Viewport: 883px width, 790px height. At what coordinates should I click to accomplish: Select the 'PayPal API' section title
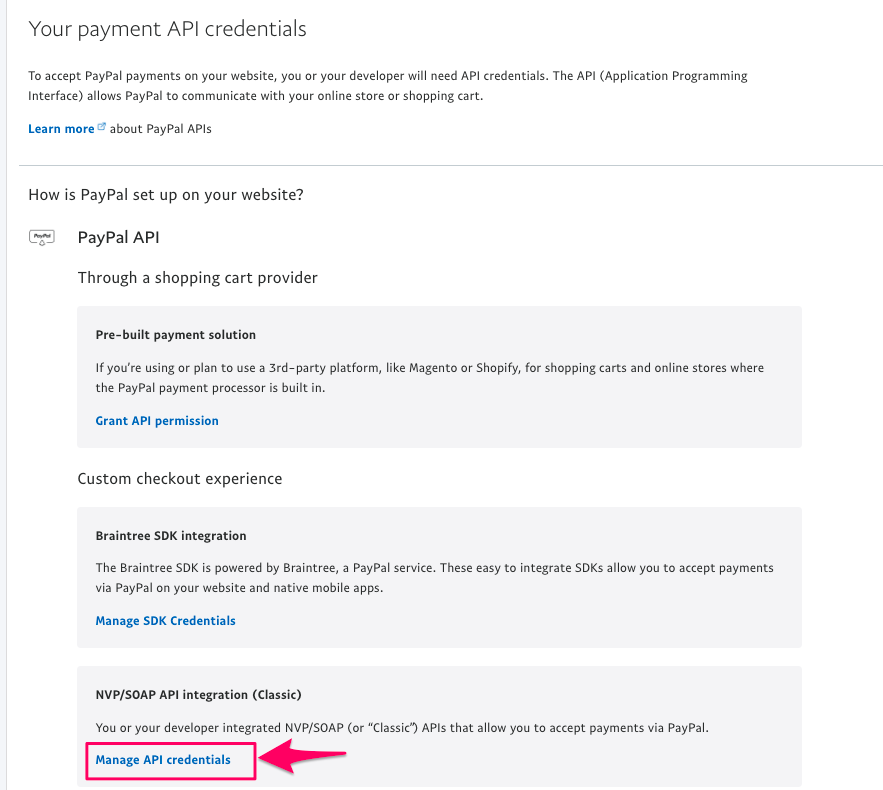pos(118,237)
